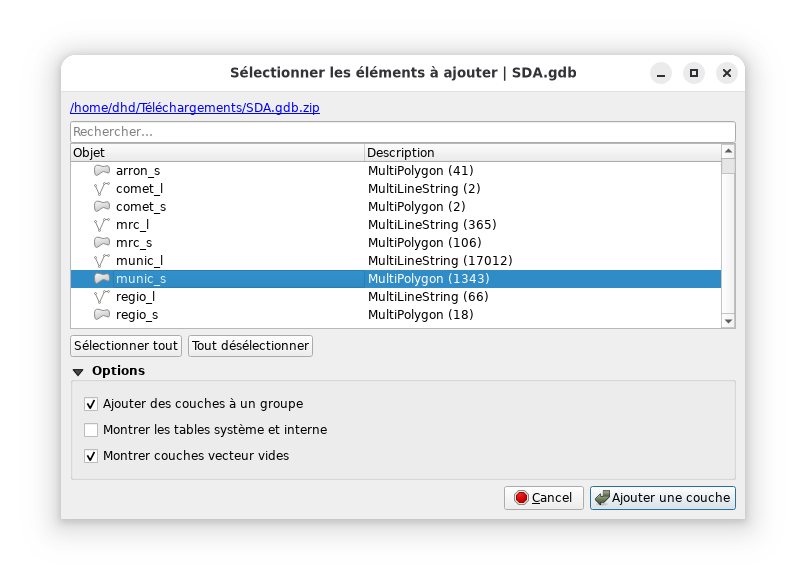Image resolution: width=806 pixels, height=586 pixels.
Task: Open the SDA.gdb.zip file path link
Action: 195,107
